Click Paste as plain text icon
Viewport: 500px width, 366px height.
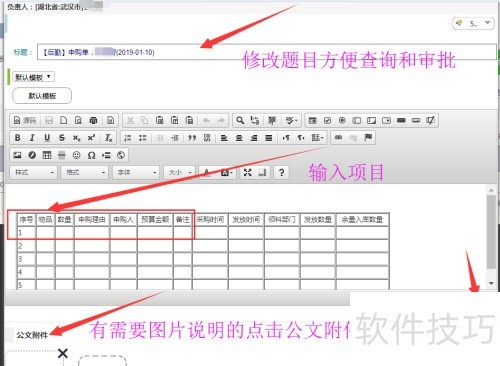[174, 120]
